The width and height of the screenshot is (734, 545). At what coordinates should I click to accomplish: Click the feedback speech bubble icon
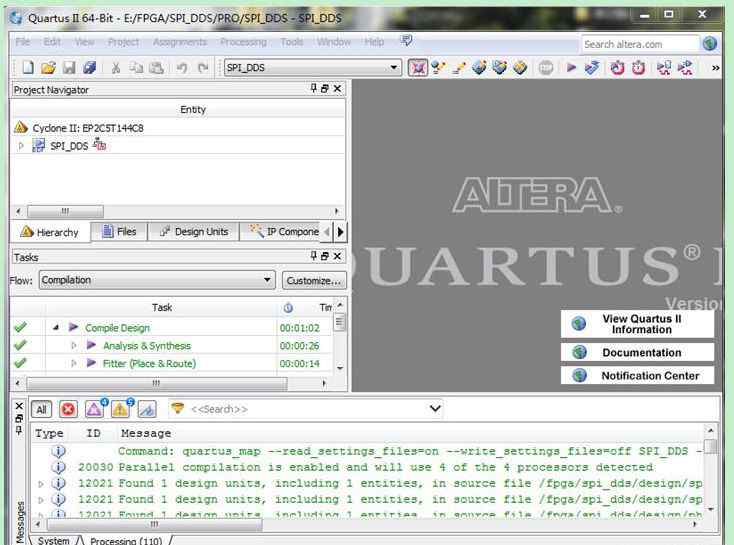[x=406, y=41]
